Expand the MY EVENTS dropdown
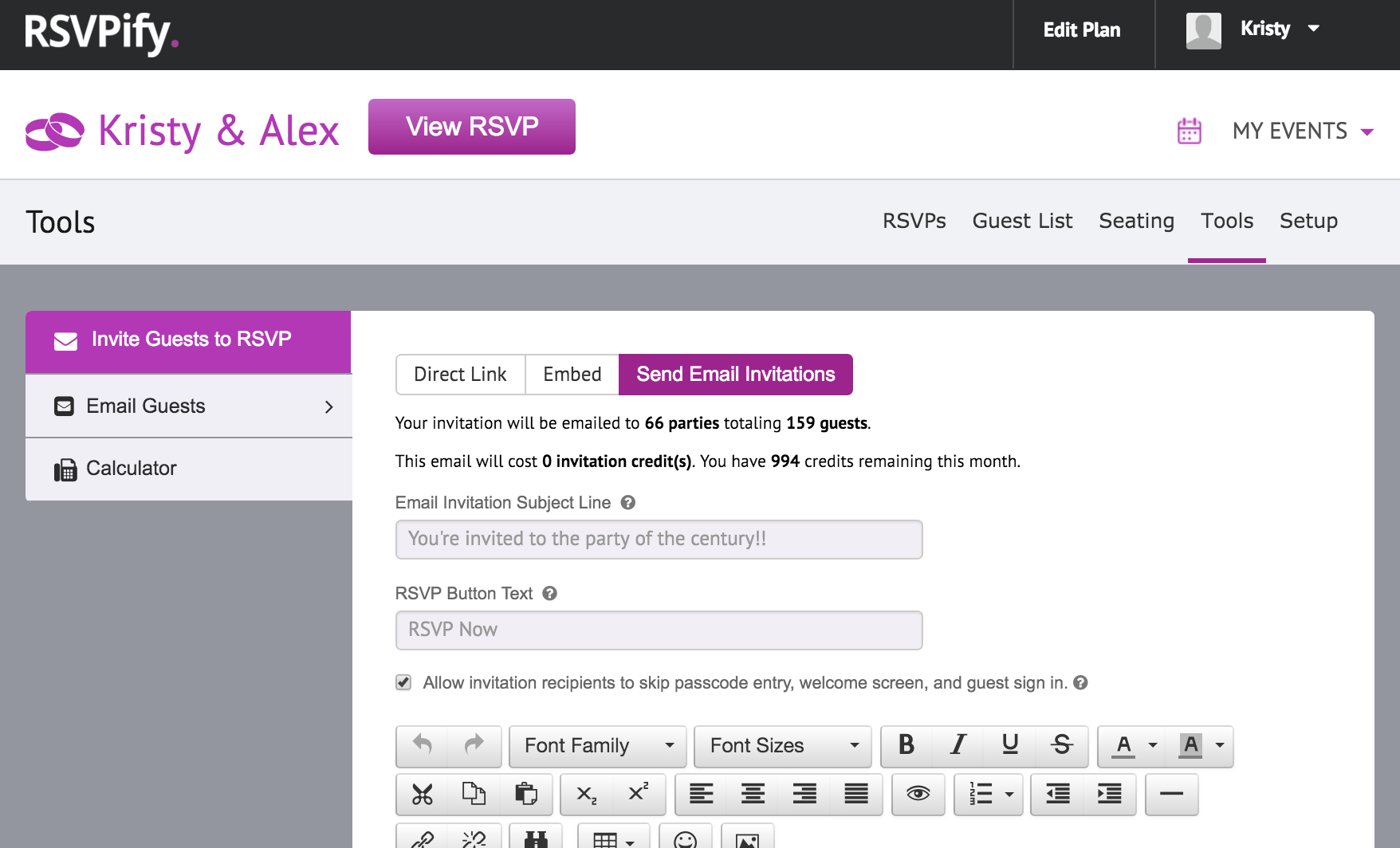The image size is (1400, 848). tap(1303, 132)
